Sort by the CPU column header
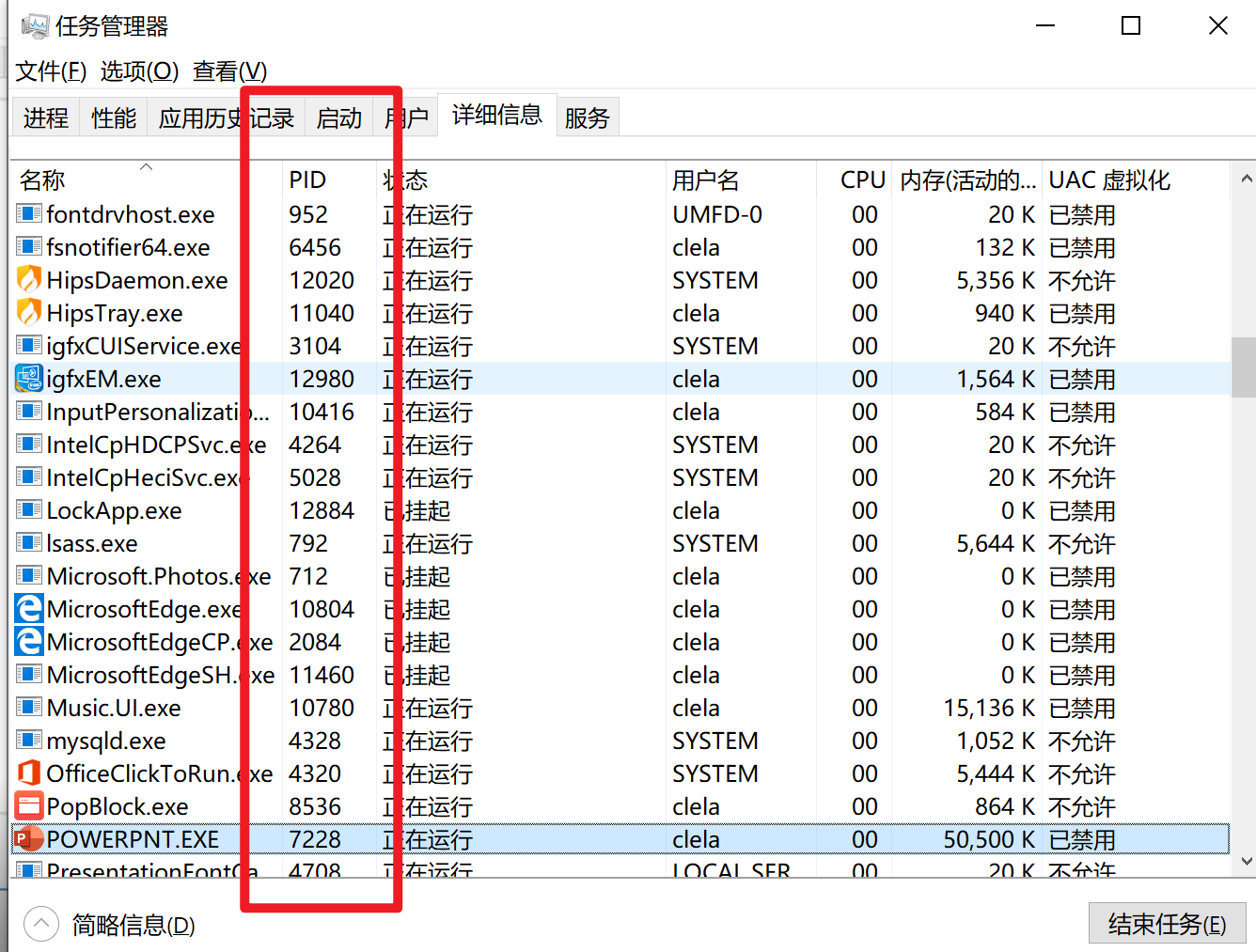This screenshot has height=952, width=1256. 854,179
